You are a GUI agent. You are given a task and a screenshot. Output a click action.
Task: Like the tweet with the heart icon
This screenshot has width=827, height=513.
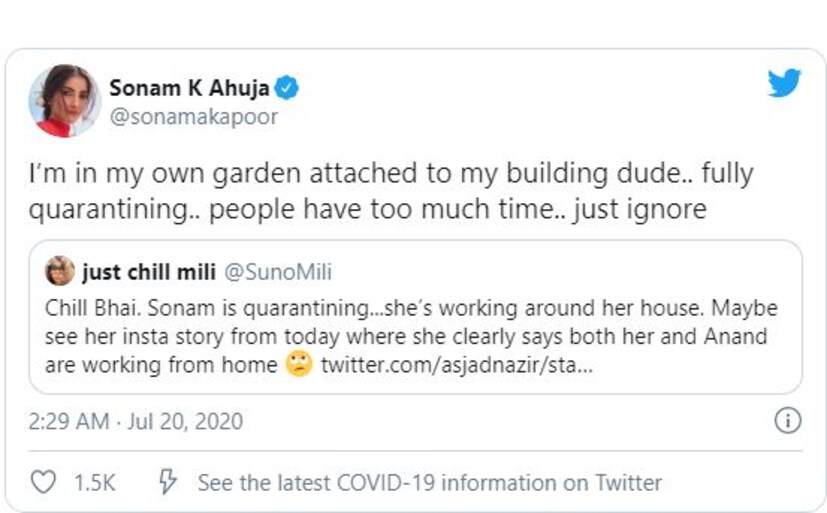click(x=43, y=483)
